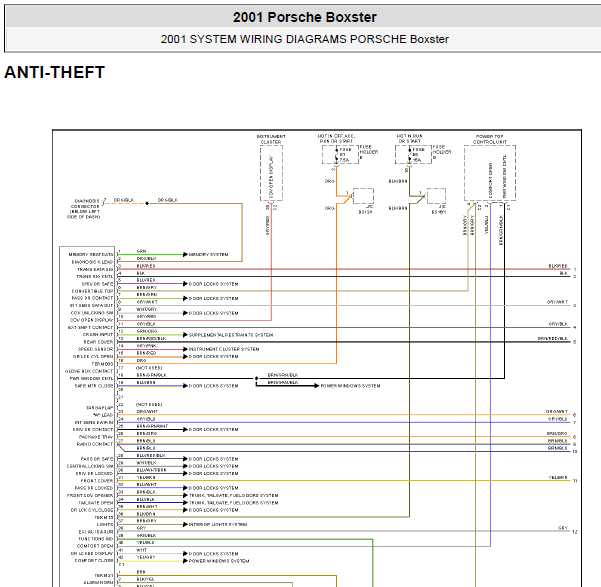Click the 'COMFORT CLOSE' pin label

pos(94,561)
